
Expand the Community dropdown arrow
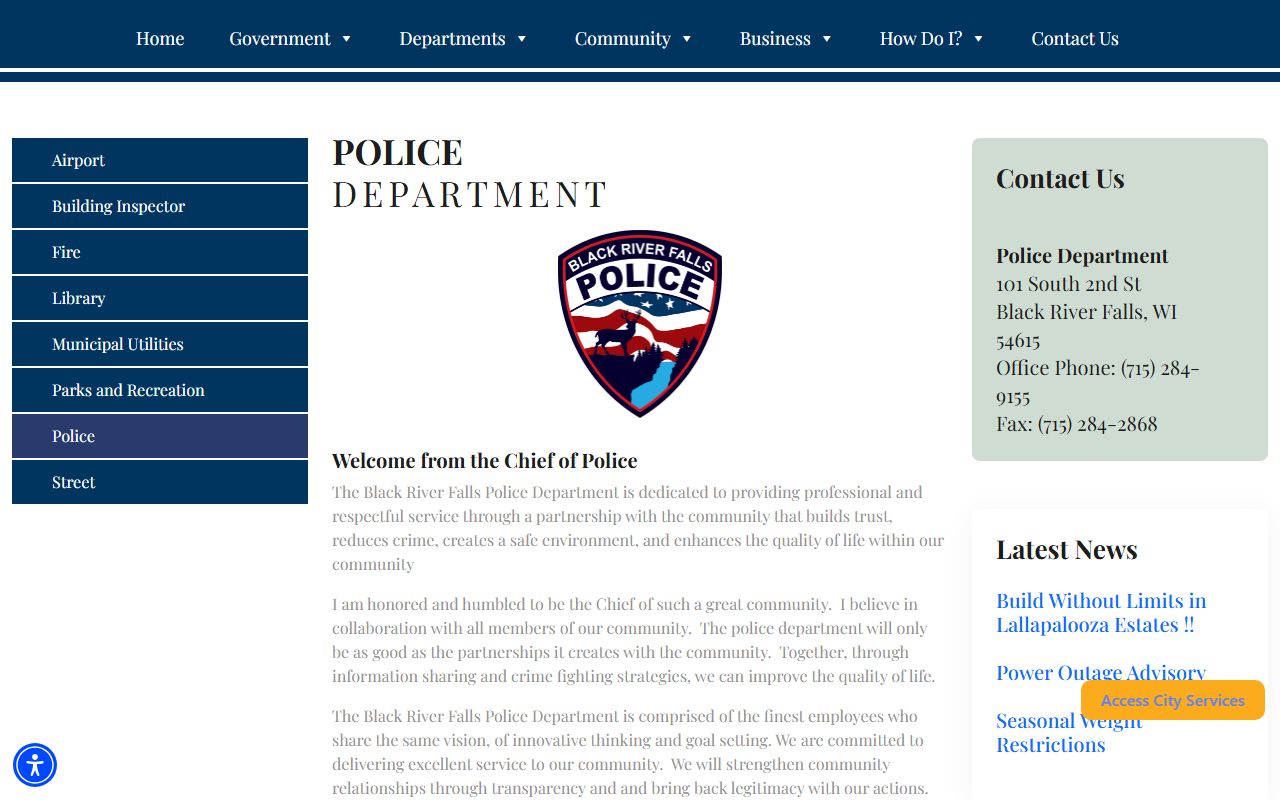687,39
